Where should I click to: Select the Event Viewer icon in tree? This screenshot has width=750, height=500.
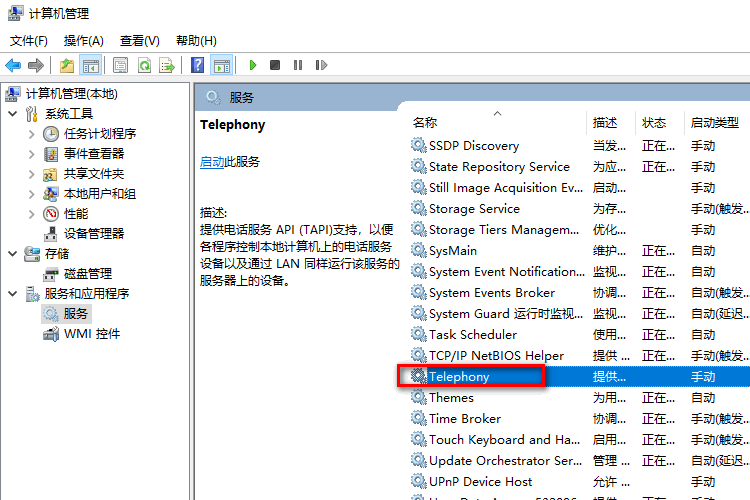[x=51, y=154]
